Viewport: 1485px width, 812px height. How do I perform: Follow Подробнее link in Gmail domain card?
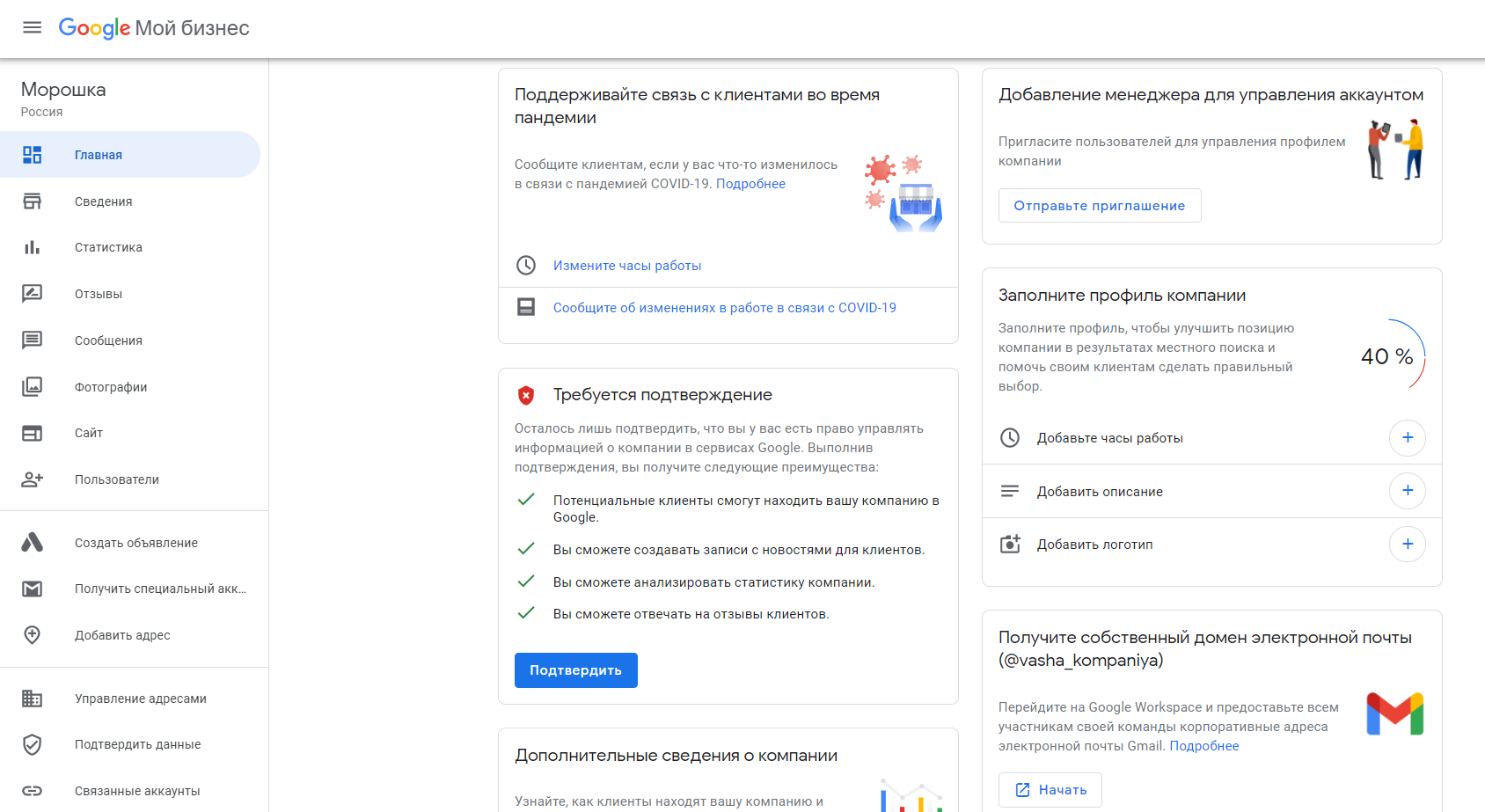[x=1204, y=746]
